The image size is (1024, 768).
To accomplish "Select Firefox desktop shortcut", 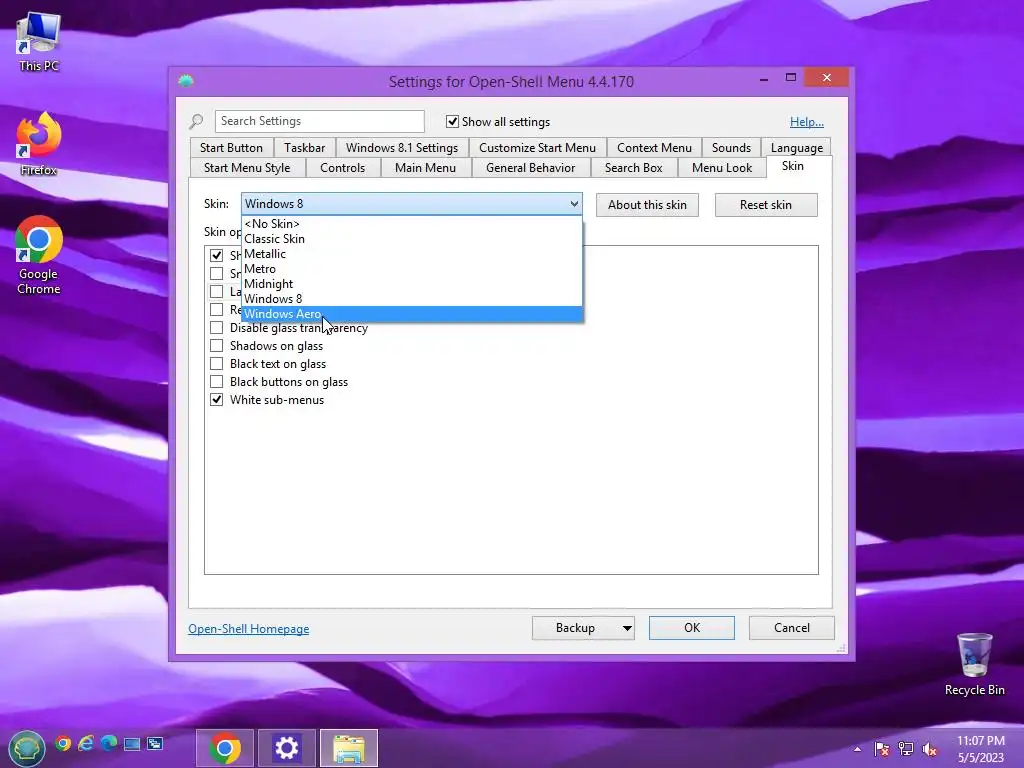I will pos(39,144).
